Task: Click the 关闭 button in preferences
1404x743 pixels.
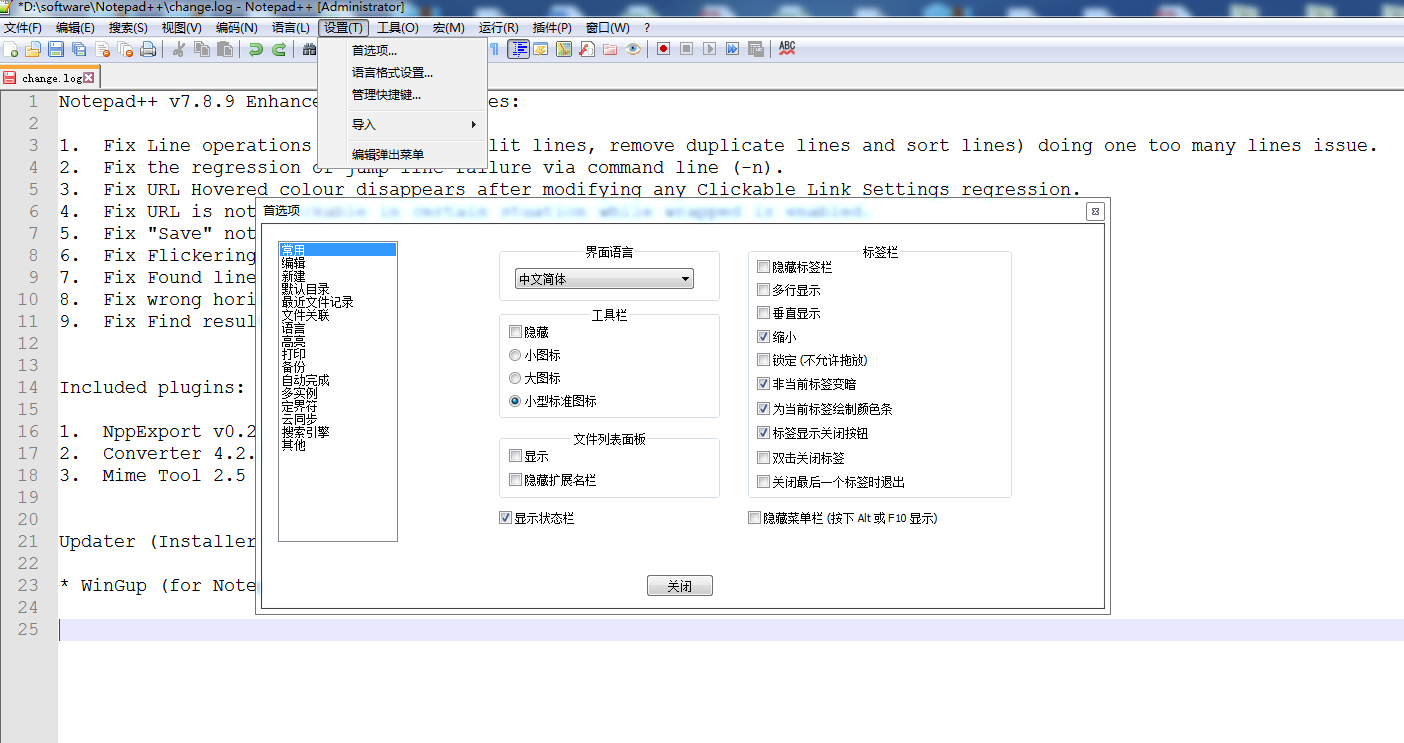Action: tap(680, 586)
